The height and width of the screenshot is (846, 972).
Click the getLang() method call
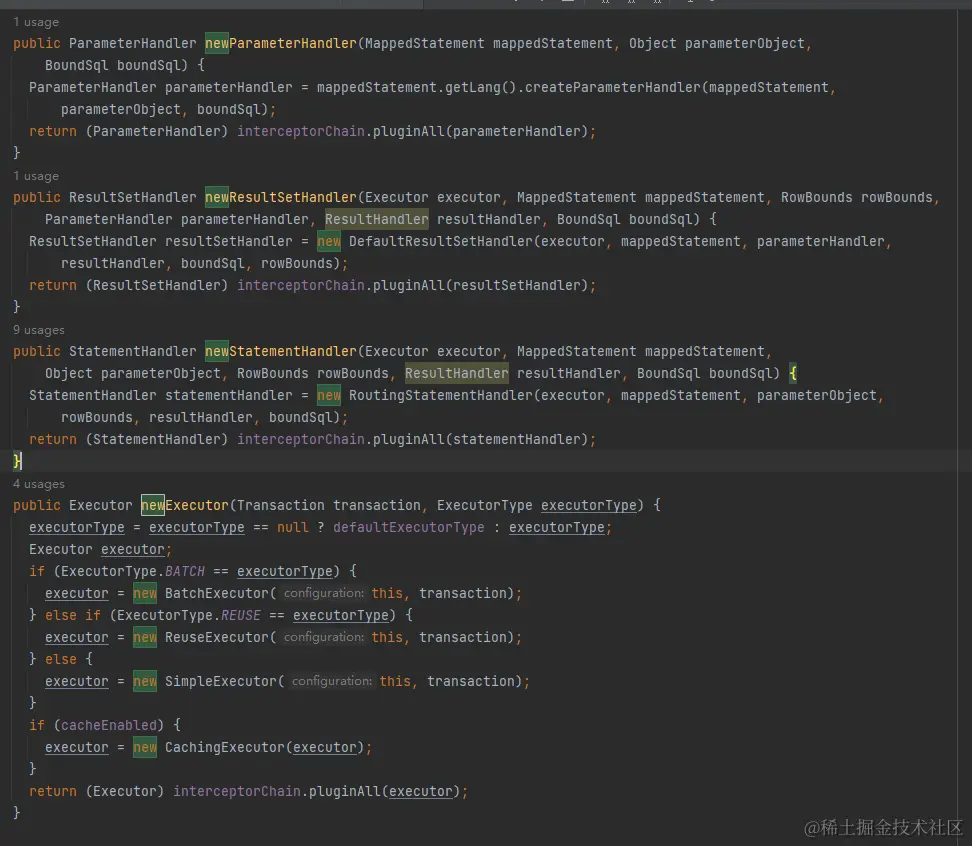(480, 87)
